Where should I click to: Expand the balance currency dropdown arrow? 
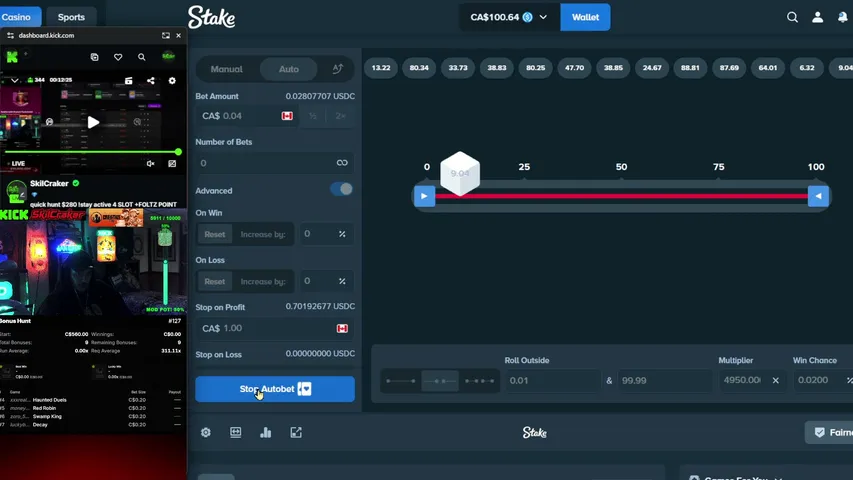pyautogui.click(x=543, y=17)
